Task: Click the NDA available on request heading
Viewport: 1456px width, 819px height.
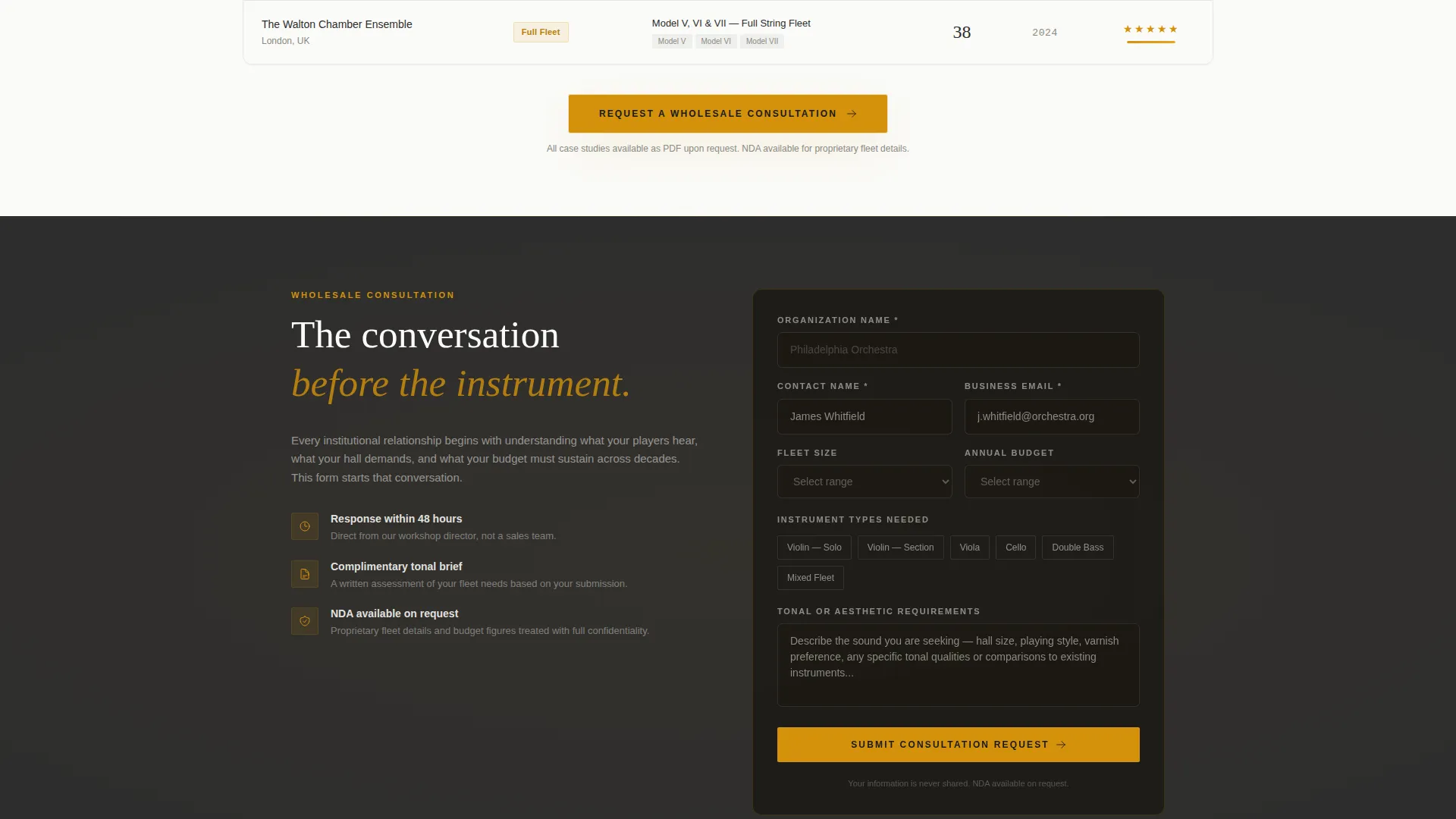Action: pos(394,613)
